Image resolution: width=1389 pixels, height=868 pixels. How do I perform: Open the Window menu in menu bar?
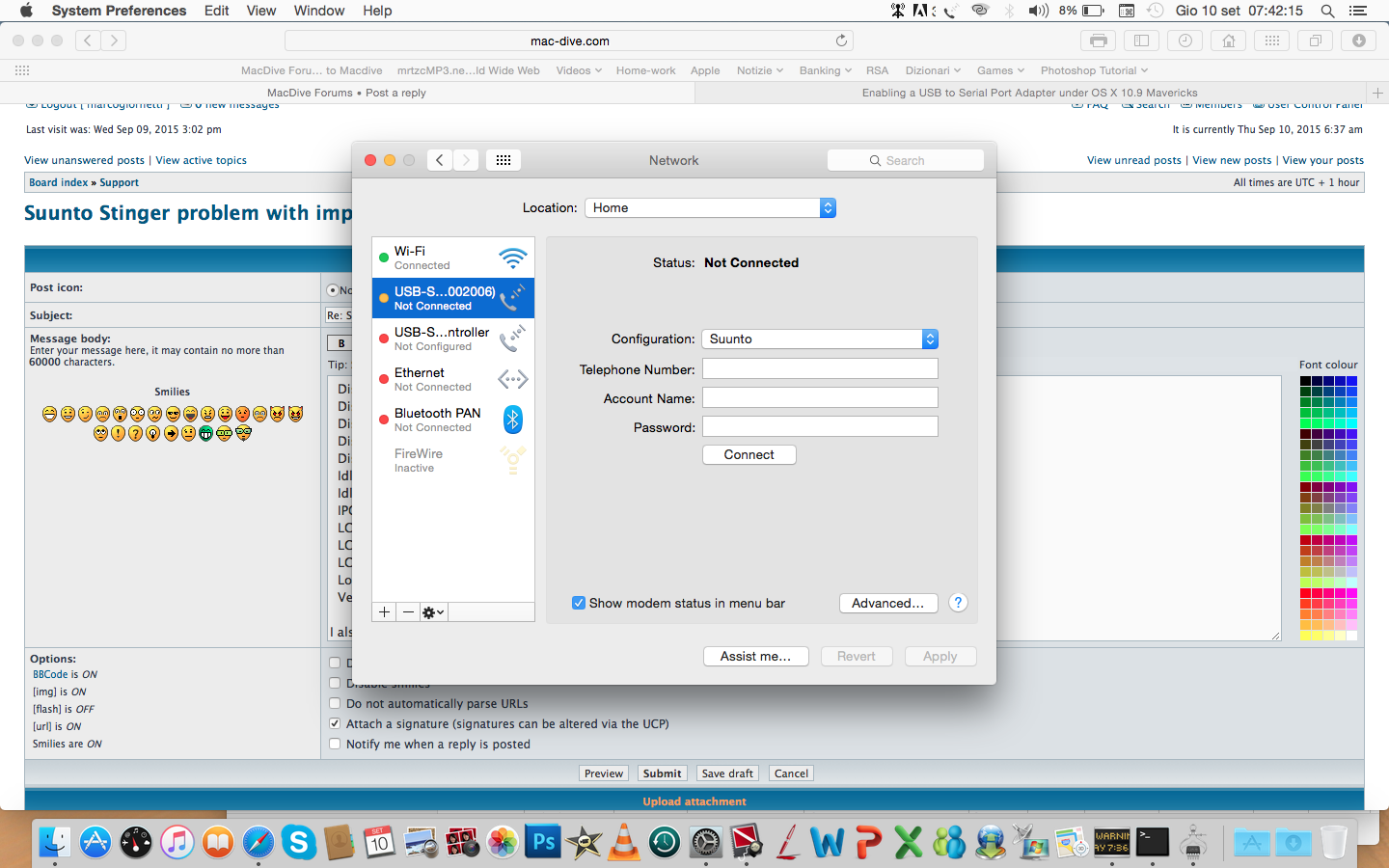(x=318, y=11)
